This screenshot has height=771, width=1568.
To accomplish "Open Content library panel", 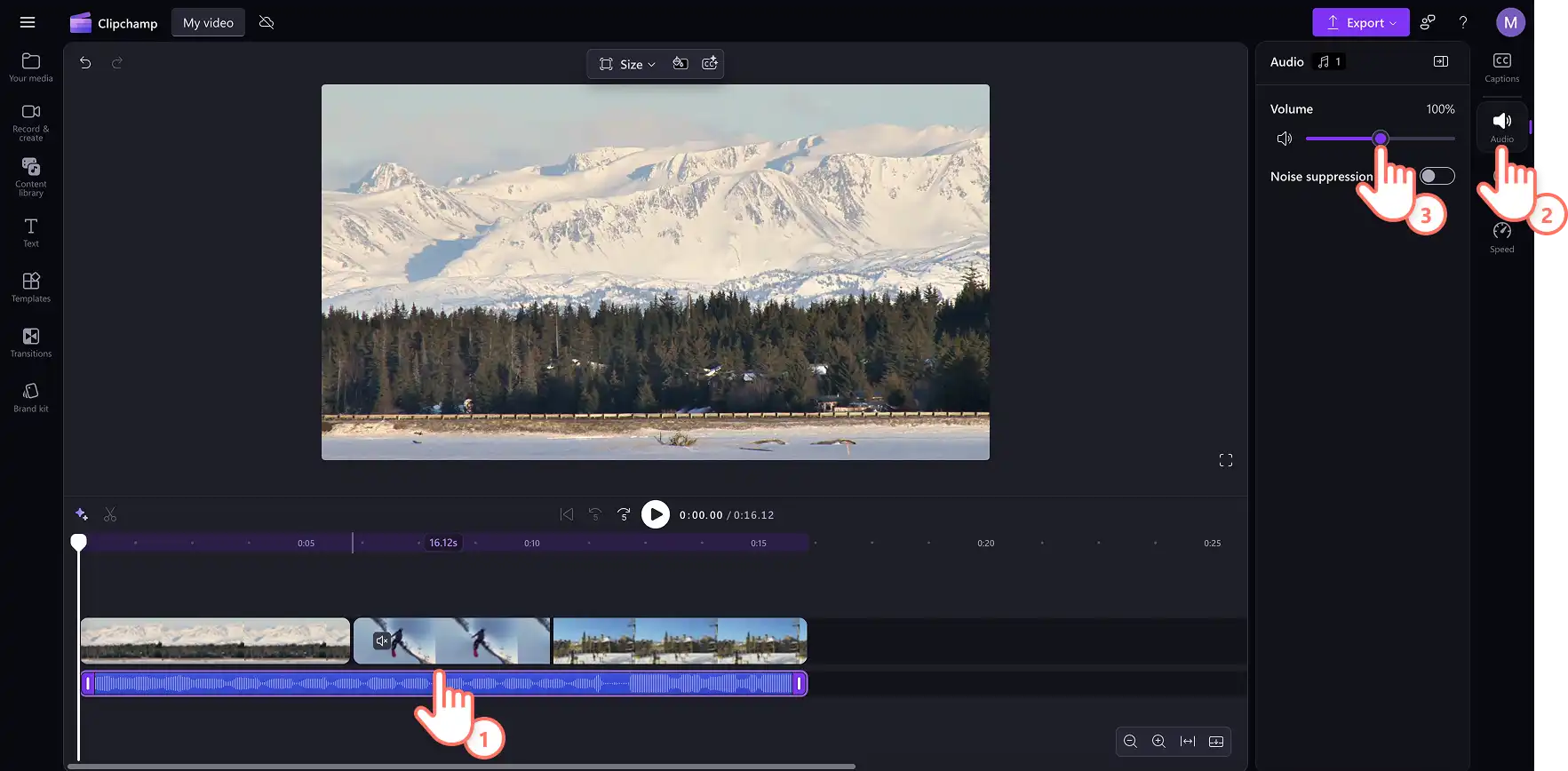I will point(31,178).
